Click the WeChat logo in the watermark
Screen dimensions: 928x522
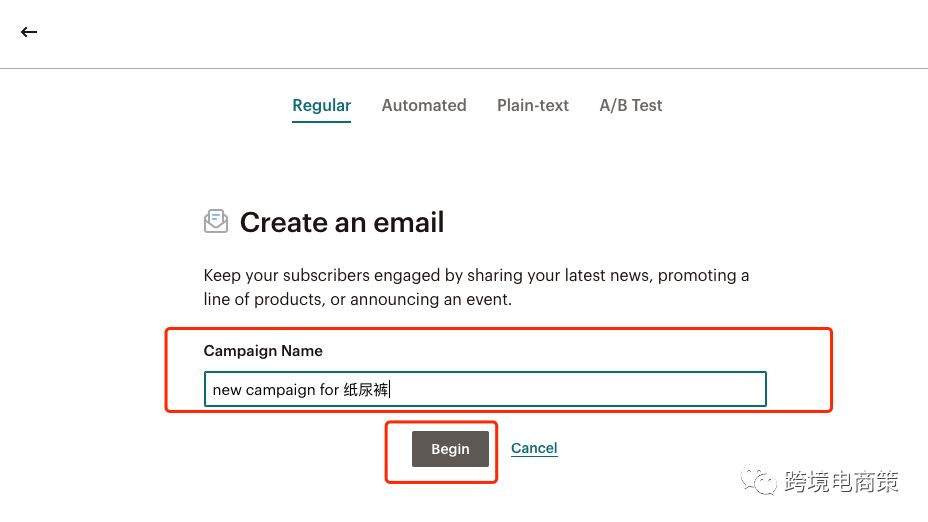point(758,481)
